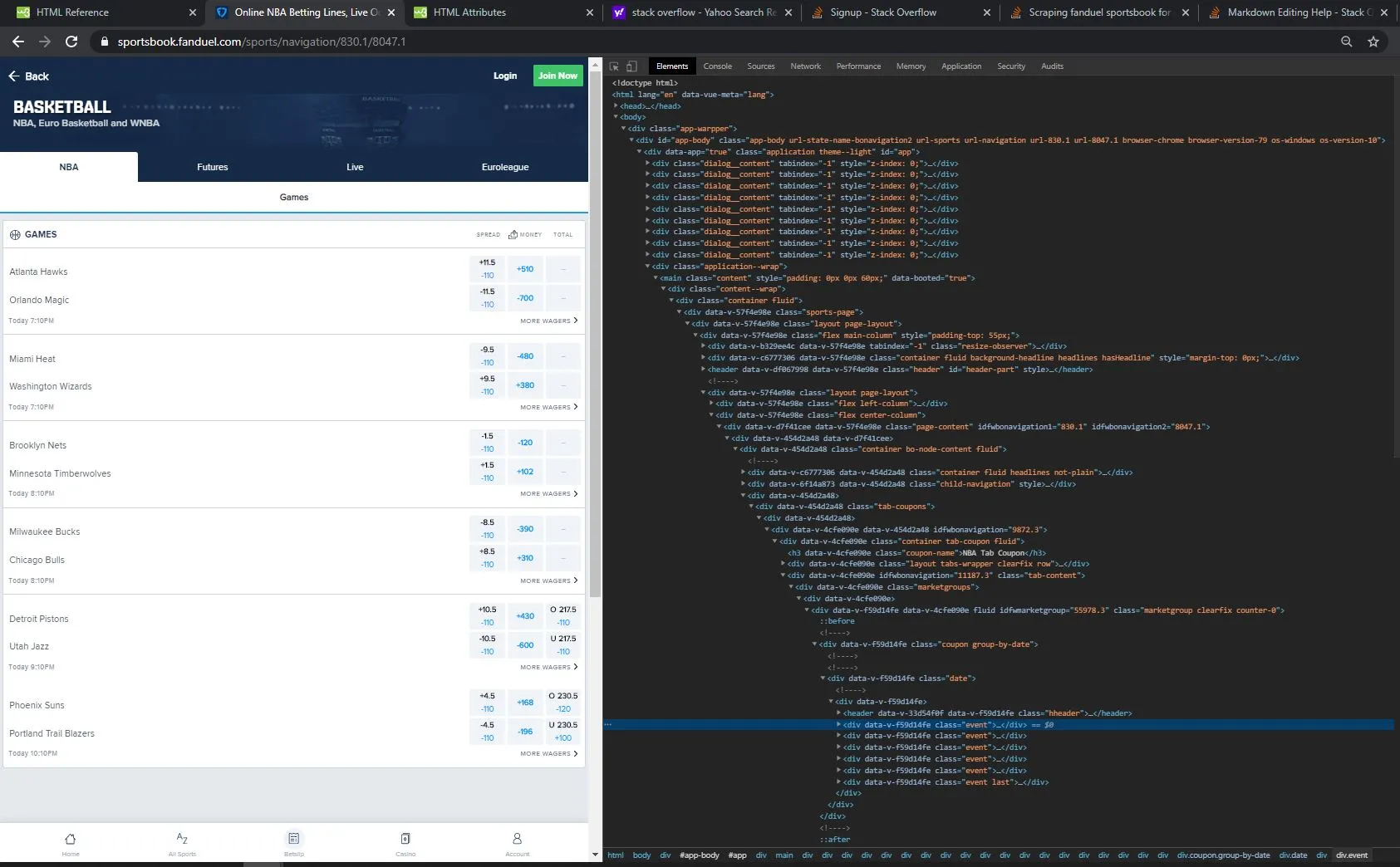
Task: Expand the flex left-column div node
Action: pyautogui.click(x=712, y=404)
